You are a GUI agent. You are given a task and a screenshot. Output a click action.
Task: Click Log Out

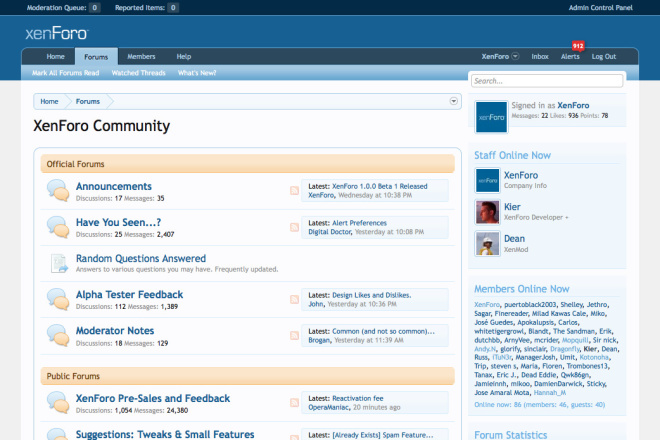click(x=604, y=56)
